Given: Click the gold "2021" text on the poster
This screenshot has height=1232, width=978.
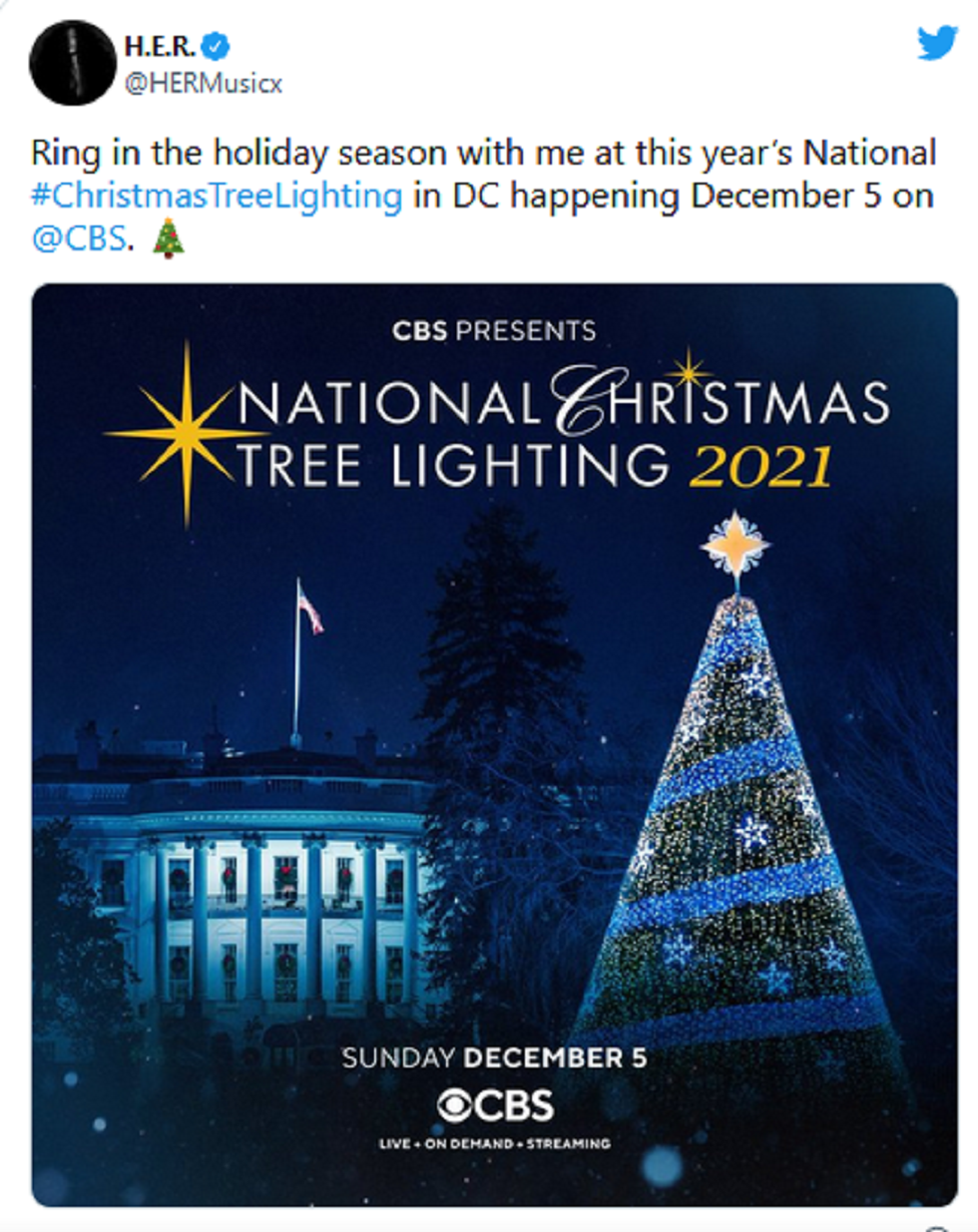Looking at the screenshot, I should point(760,467).
